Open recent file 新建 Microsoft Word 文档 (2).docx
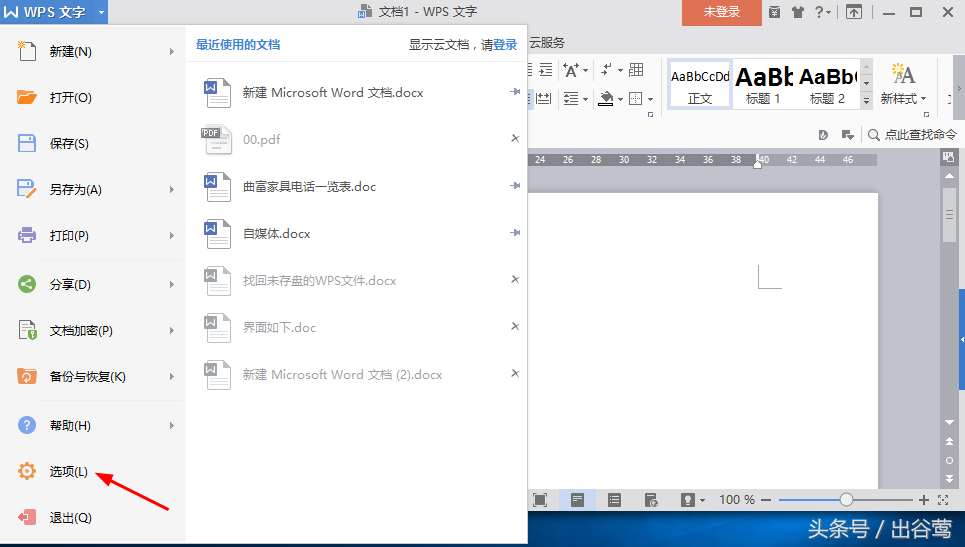Viewport: 965px width, 547px height. point(342,375)
